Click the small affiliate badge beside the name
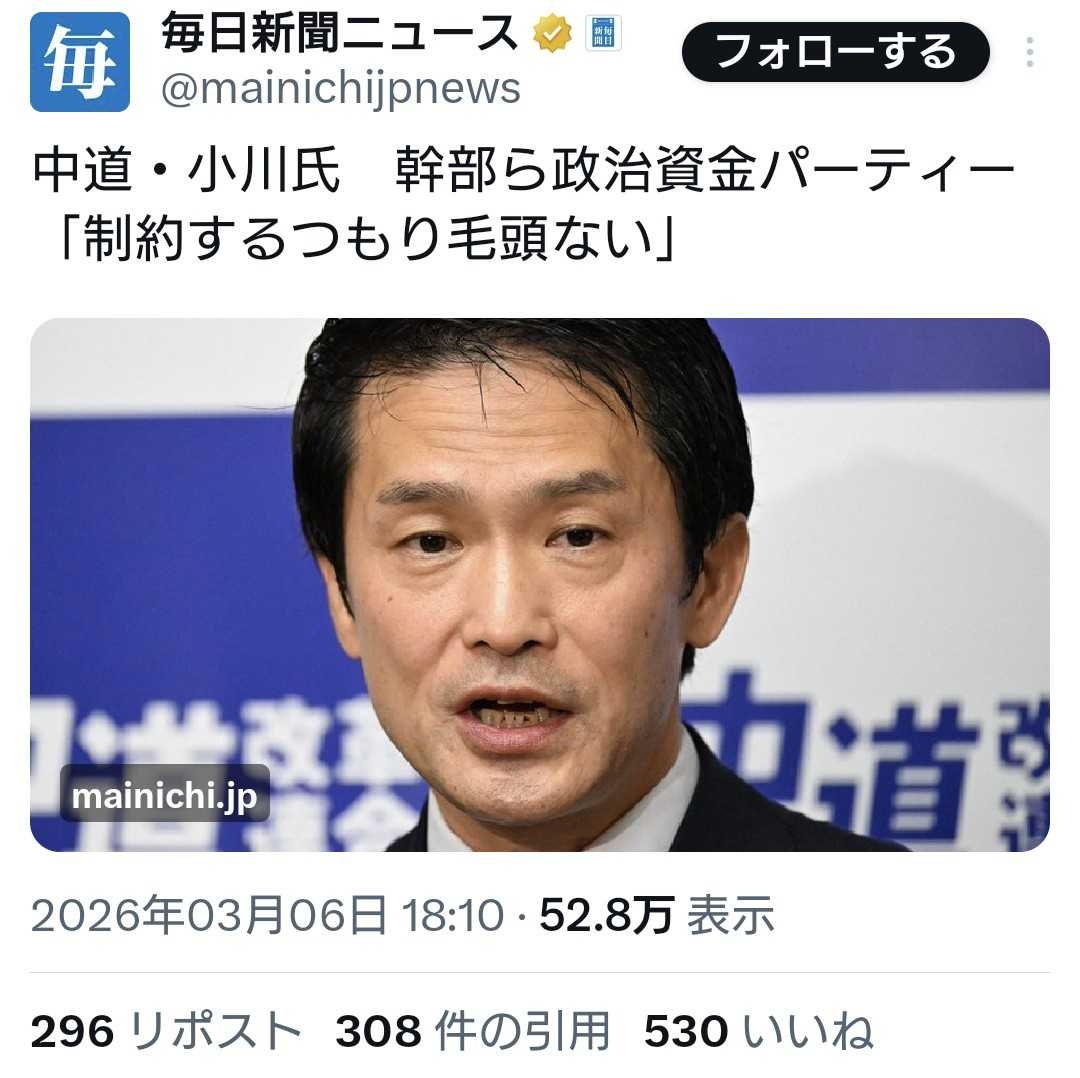 603,32
